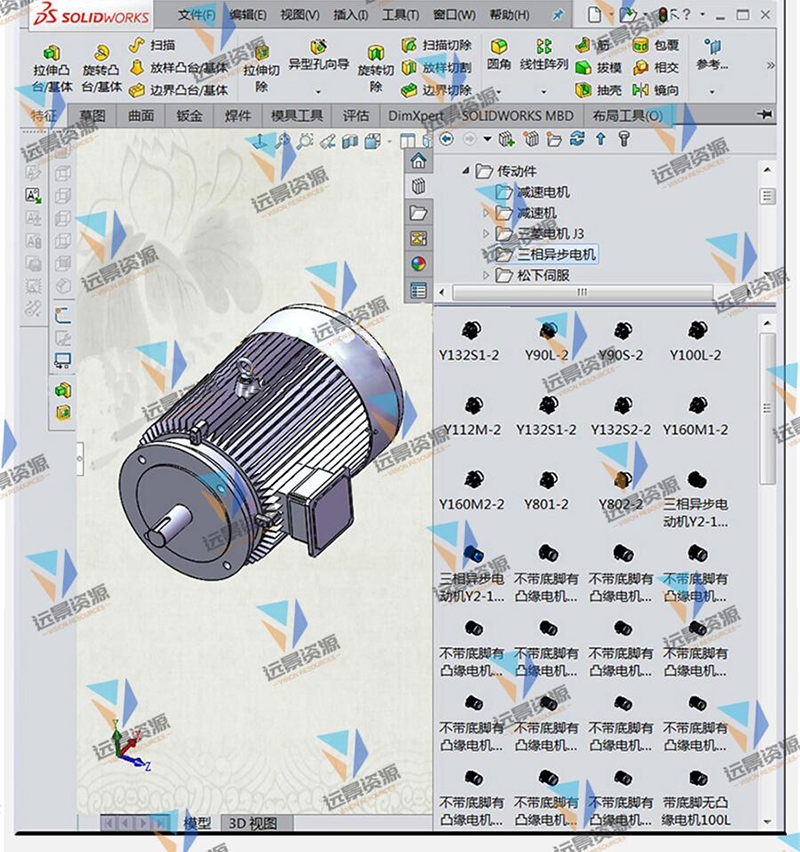Open the 异型孔向导 hole wizard
Viewport: 800px width, 852px height.
coord(318,54)
